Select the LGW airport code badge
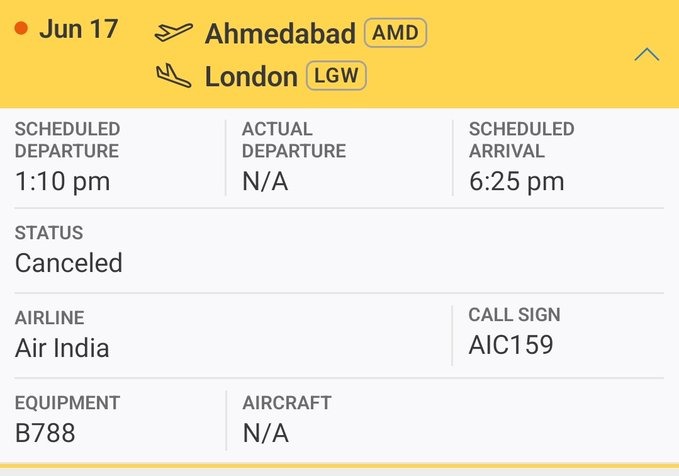The image size is (679, 476). point(336,76)
